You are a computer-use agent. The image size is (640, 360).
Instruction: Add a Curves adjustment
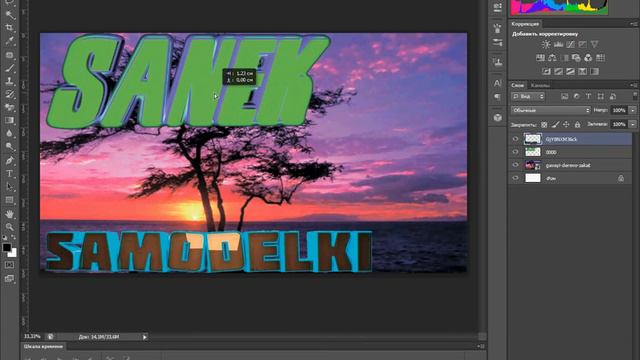(x=570, y=44)
